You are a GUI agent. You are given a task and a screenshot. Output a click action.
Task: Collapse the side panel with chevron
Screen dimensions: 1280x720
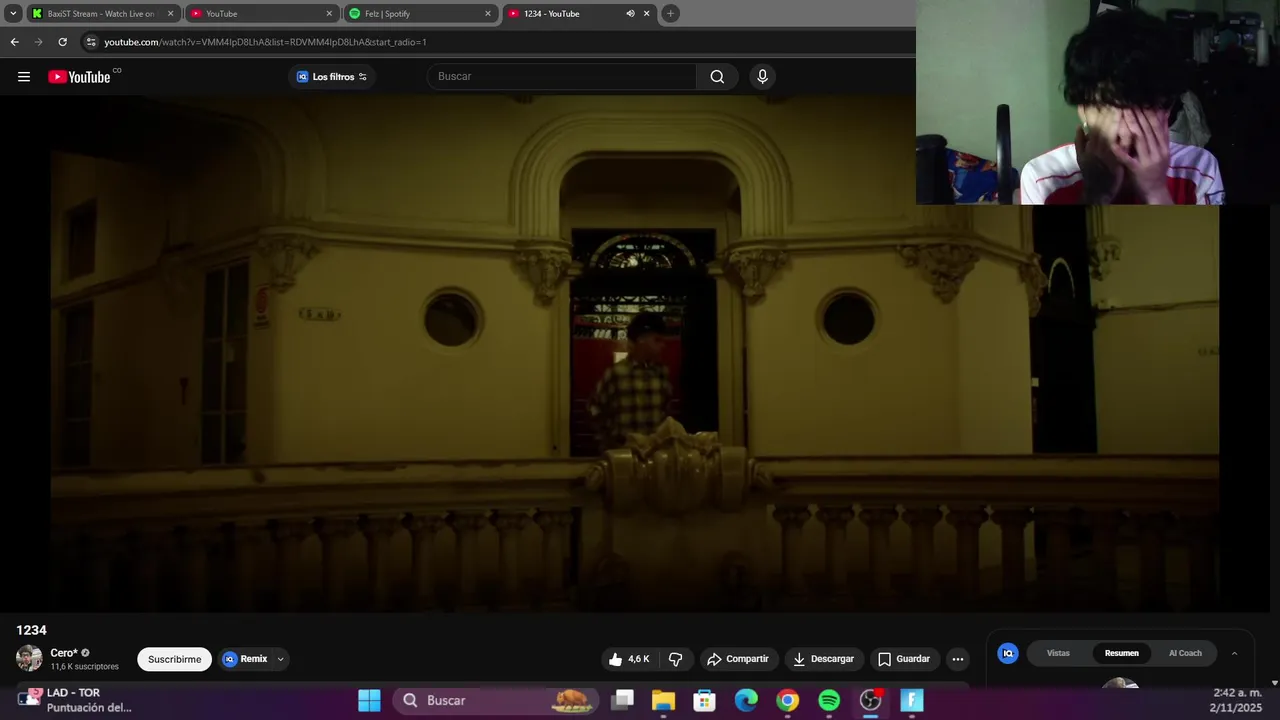tap(1234, 653)
